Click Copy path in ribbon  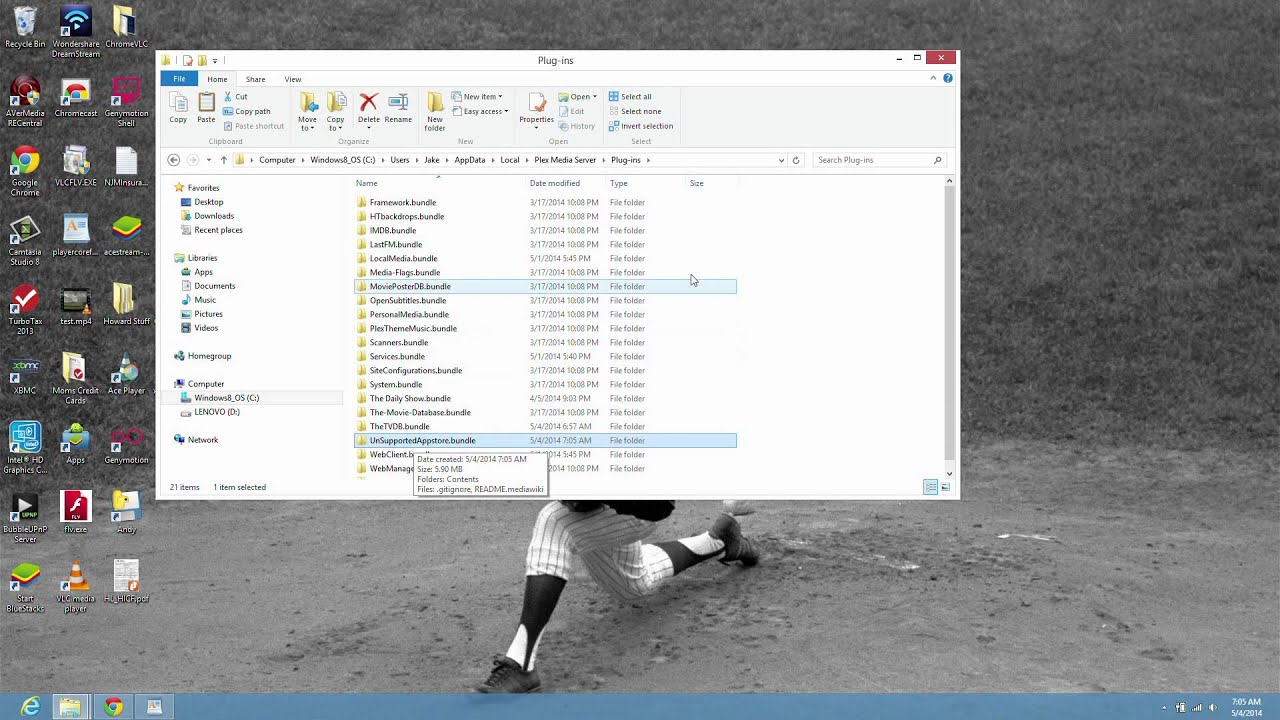tap(247, 111)
